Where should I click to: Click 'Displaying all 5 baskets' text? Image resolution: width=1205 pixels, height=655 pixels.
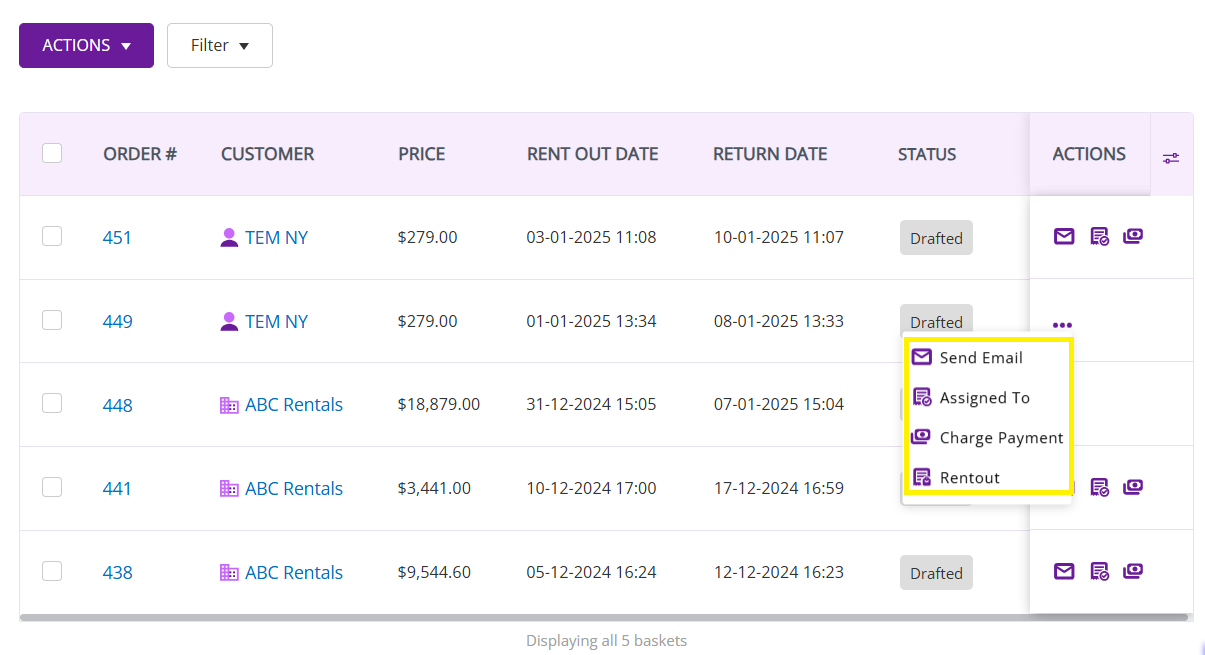(607, 640)
